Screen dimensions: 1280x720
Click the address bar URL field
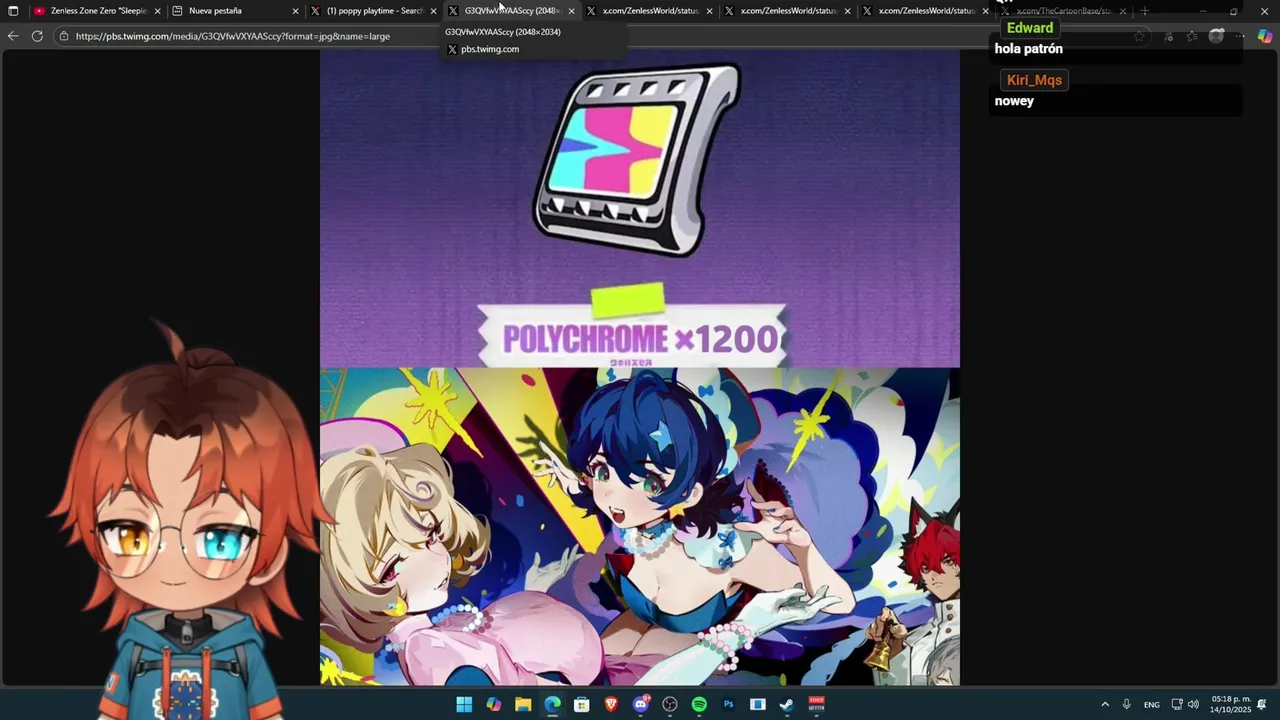pos(600,36)
